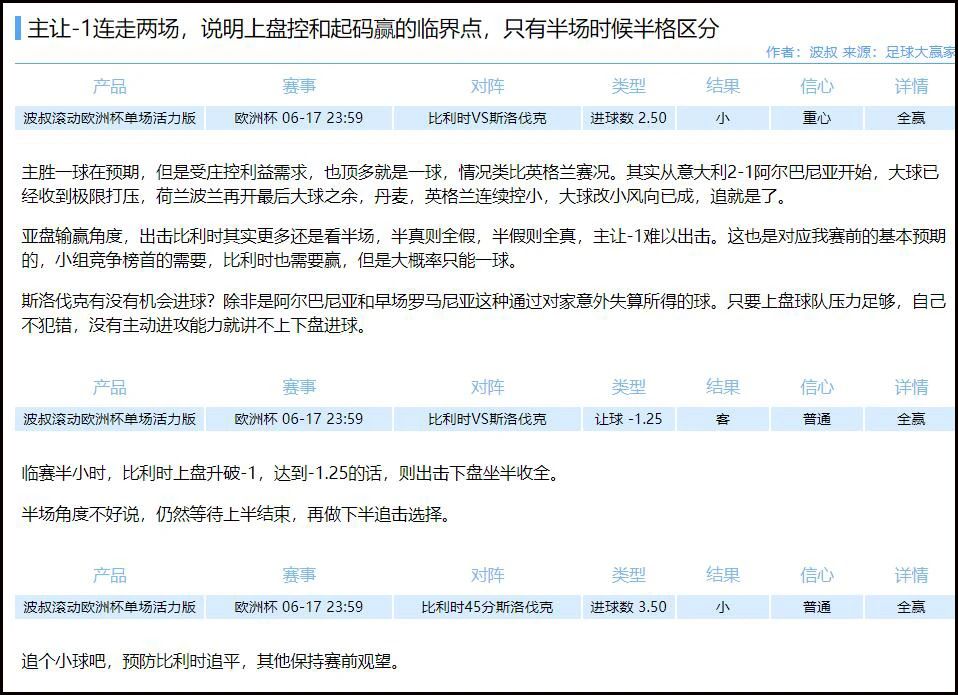Select the 进球数 3.50 type cell

pos(628,607)
